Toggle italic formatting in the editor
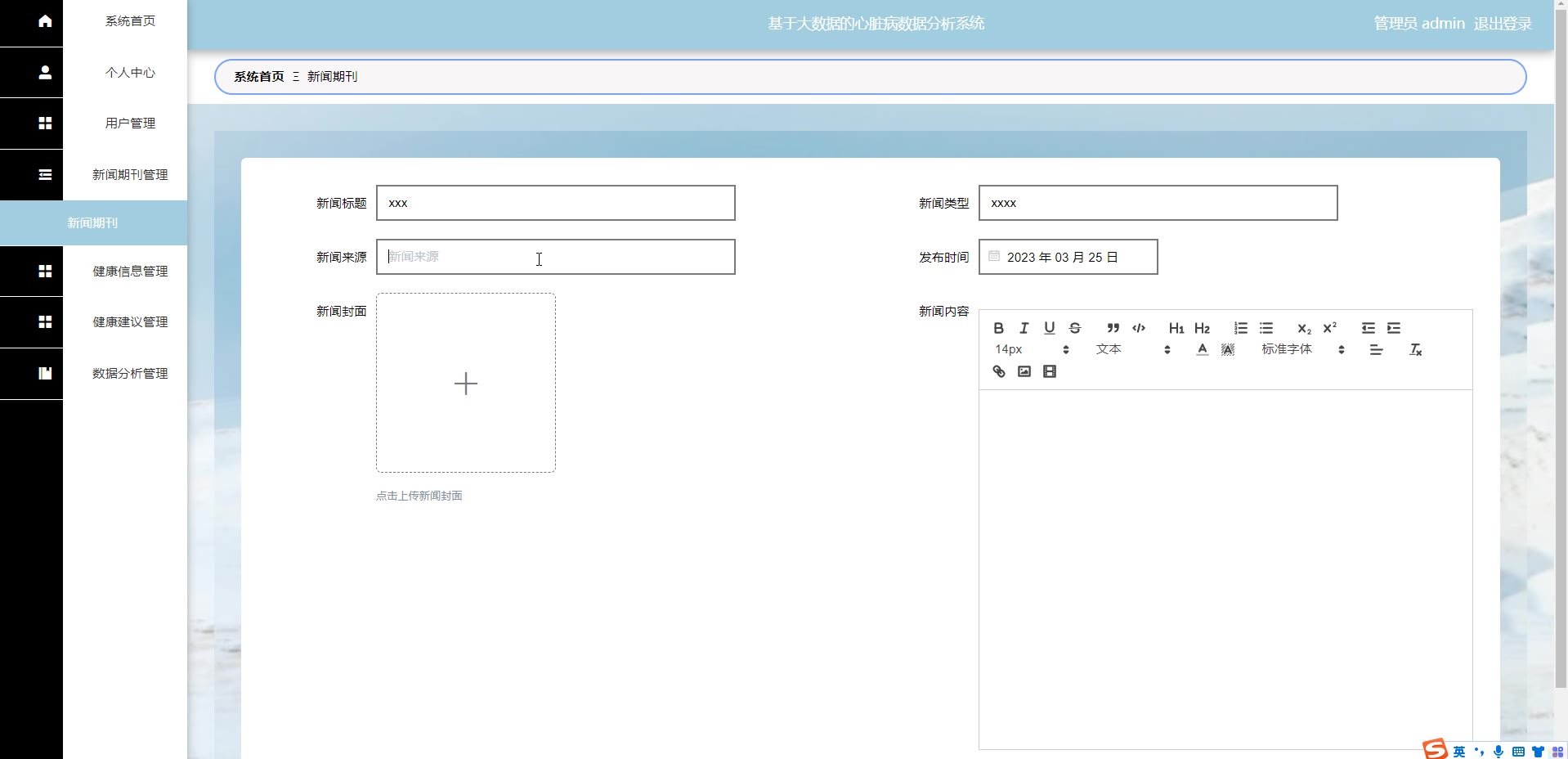 (1024, 328)
